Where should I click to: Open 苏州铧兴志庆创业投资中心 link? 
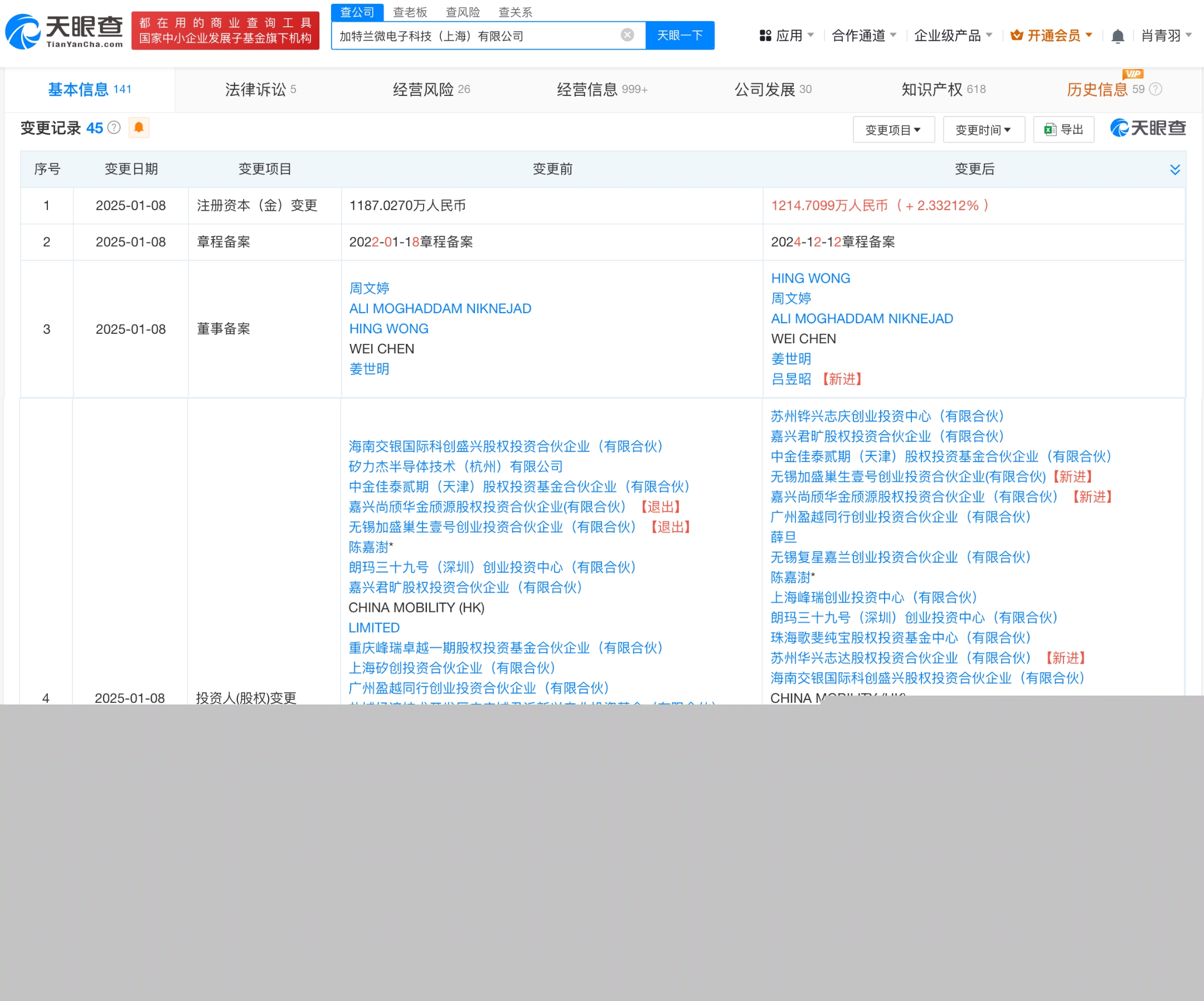point(887,416)
